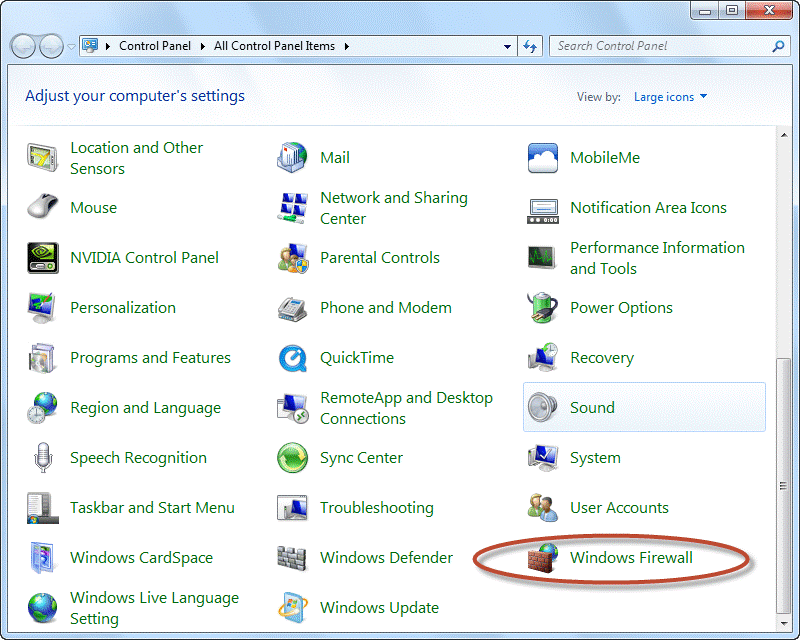Open the Windows Update icon
The width and height of the screenshot is (800, 640).
tap(292, 608)
